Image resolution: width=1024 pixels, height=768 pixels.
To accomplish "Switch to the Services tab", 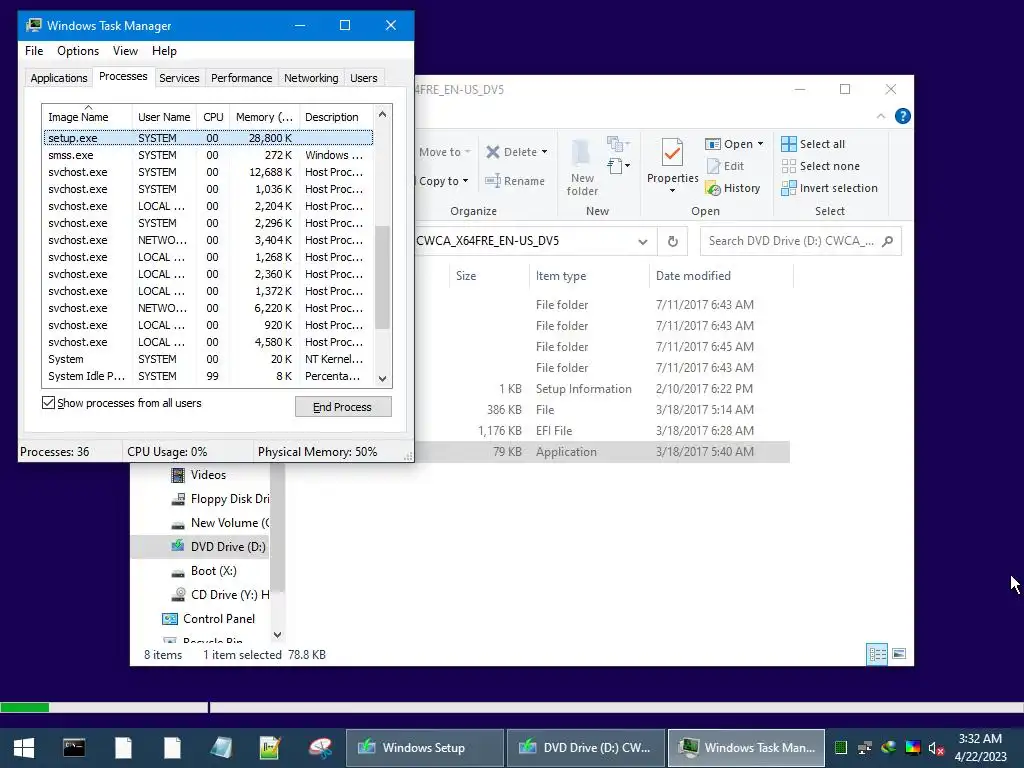I will tap(179, 78).
